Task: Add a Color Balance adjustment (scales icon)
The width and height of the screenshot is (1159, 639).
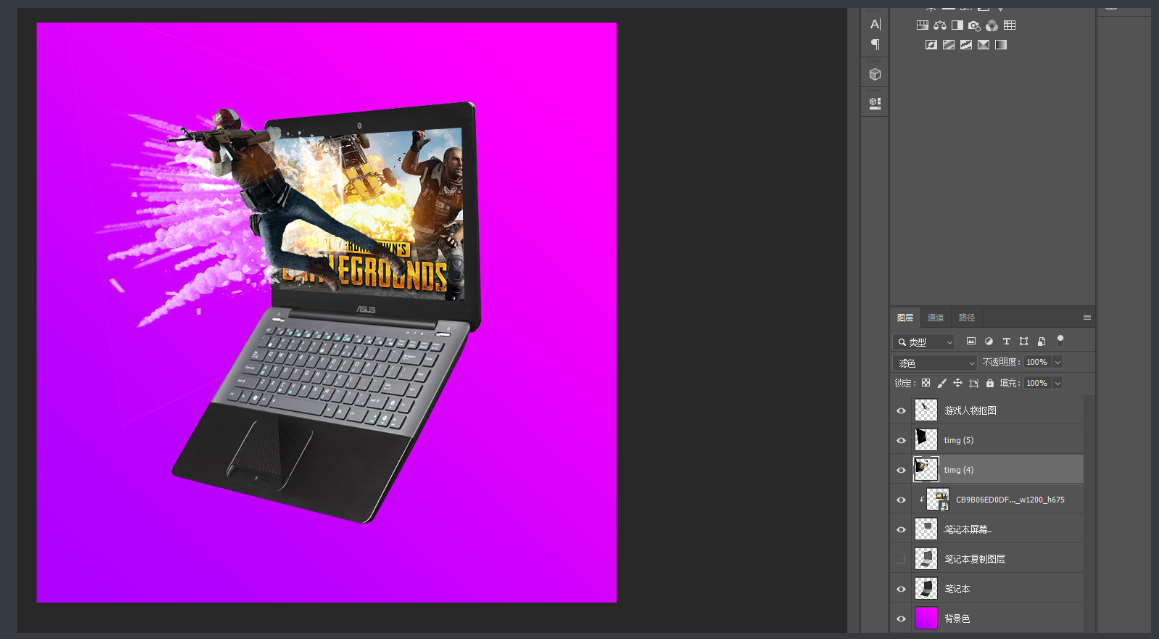Action: click(x=939, y=25)
